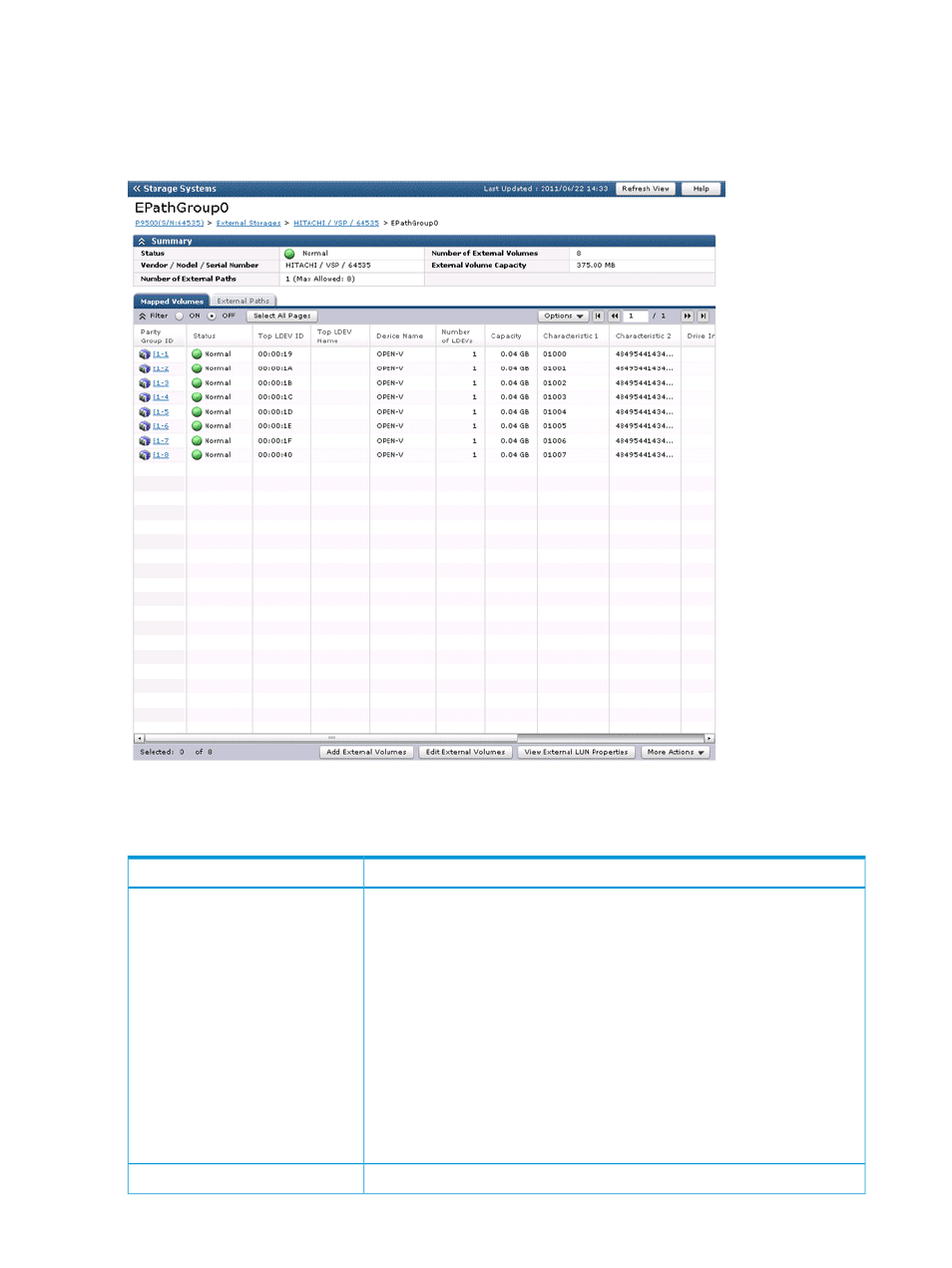Open parity group E1-1 link
This screenshot has height=1268, width=952.
[161, 354]
